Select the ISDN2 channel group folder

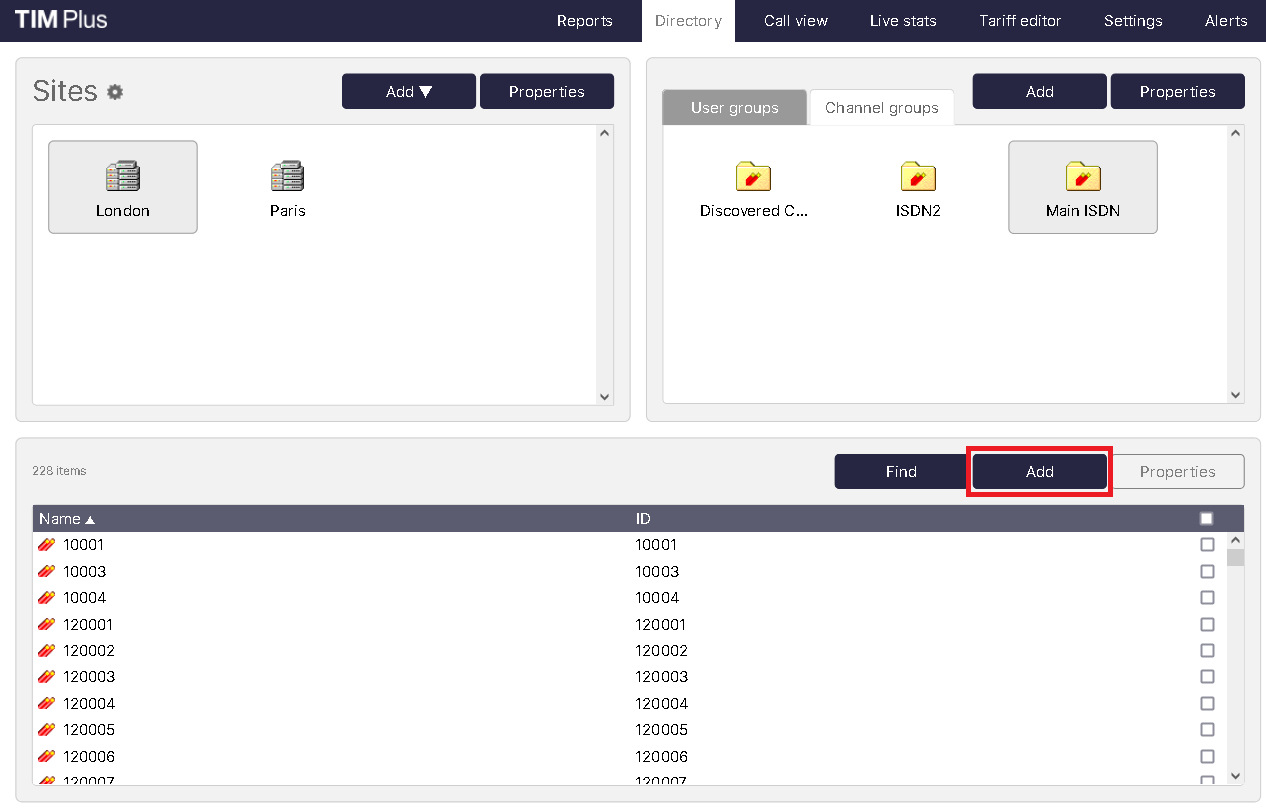click(917, 177)
